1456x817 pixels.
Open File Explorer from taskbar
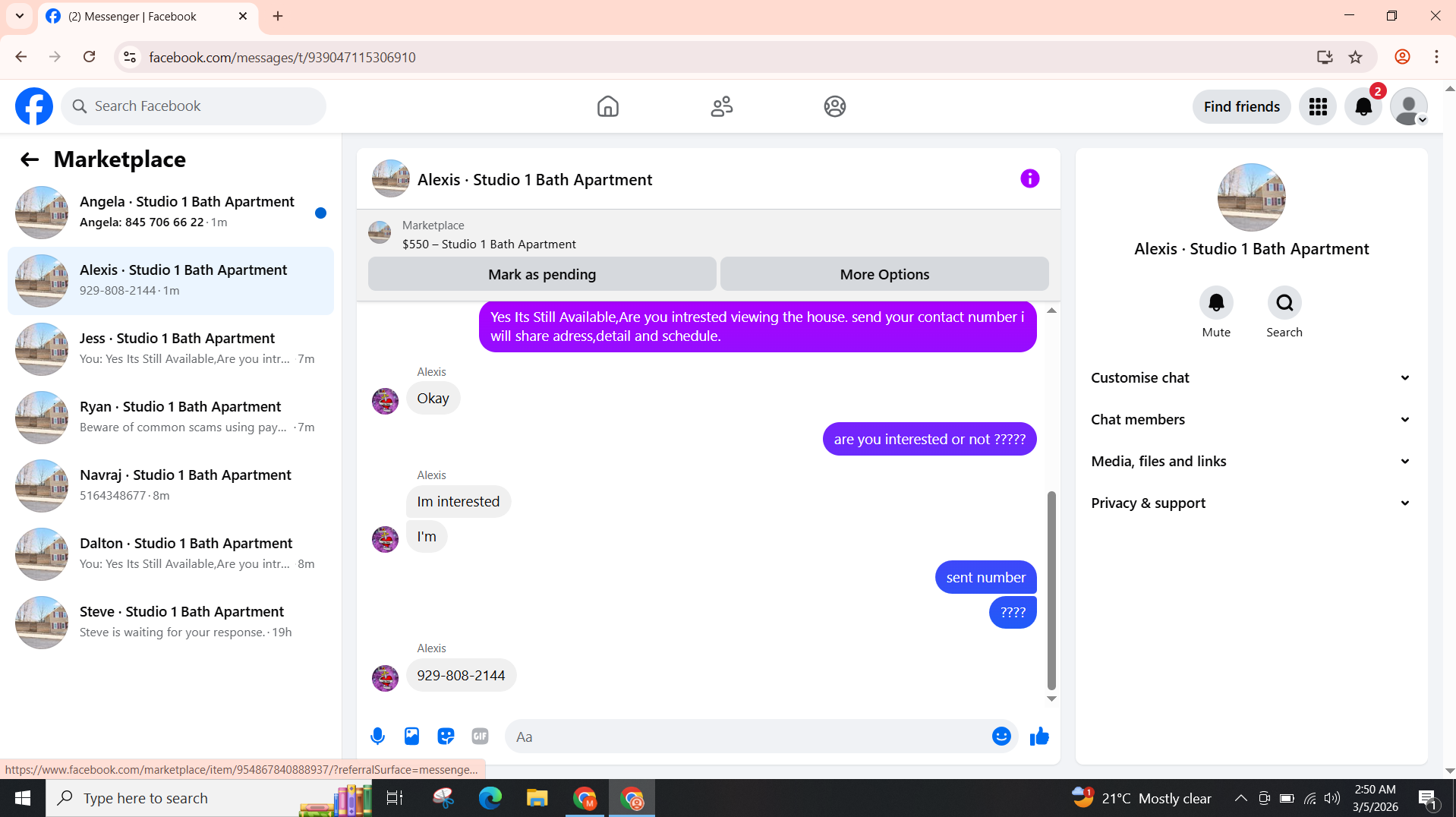[537, 798]
